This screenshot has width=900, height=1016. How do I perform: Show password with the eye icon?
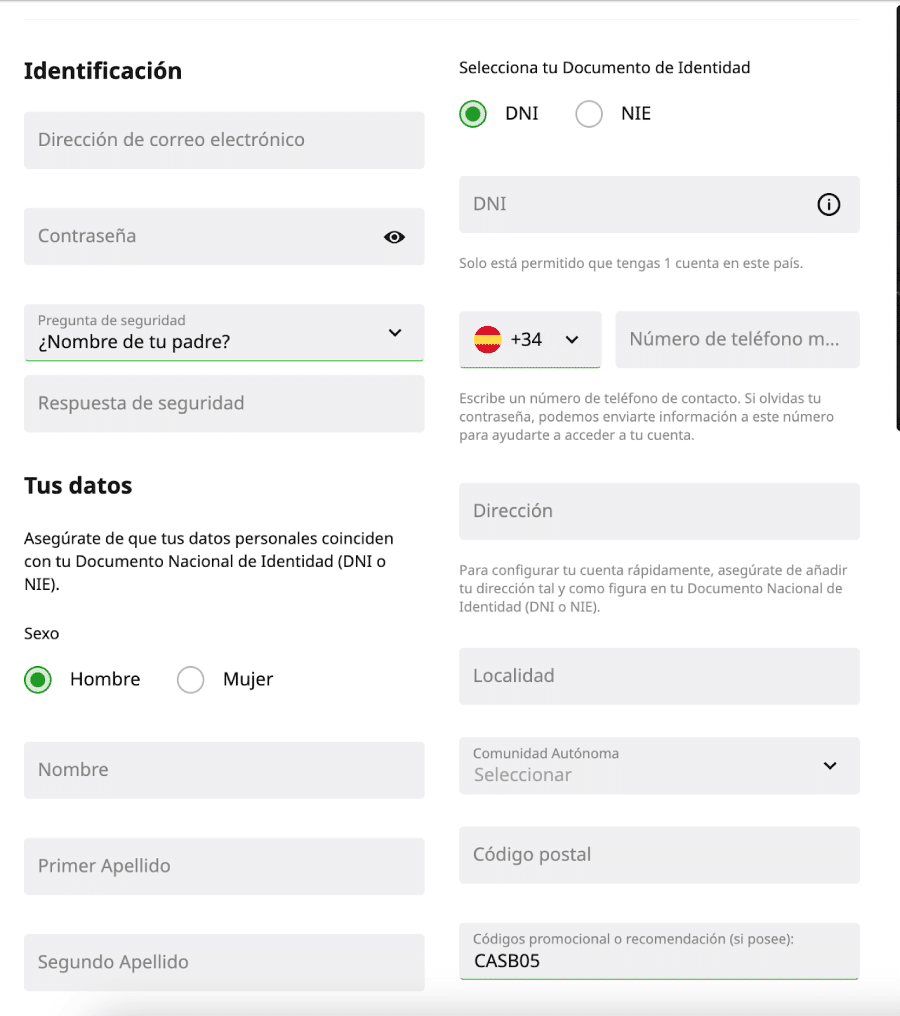tap(394, 237)
